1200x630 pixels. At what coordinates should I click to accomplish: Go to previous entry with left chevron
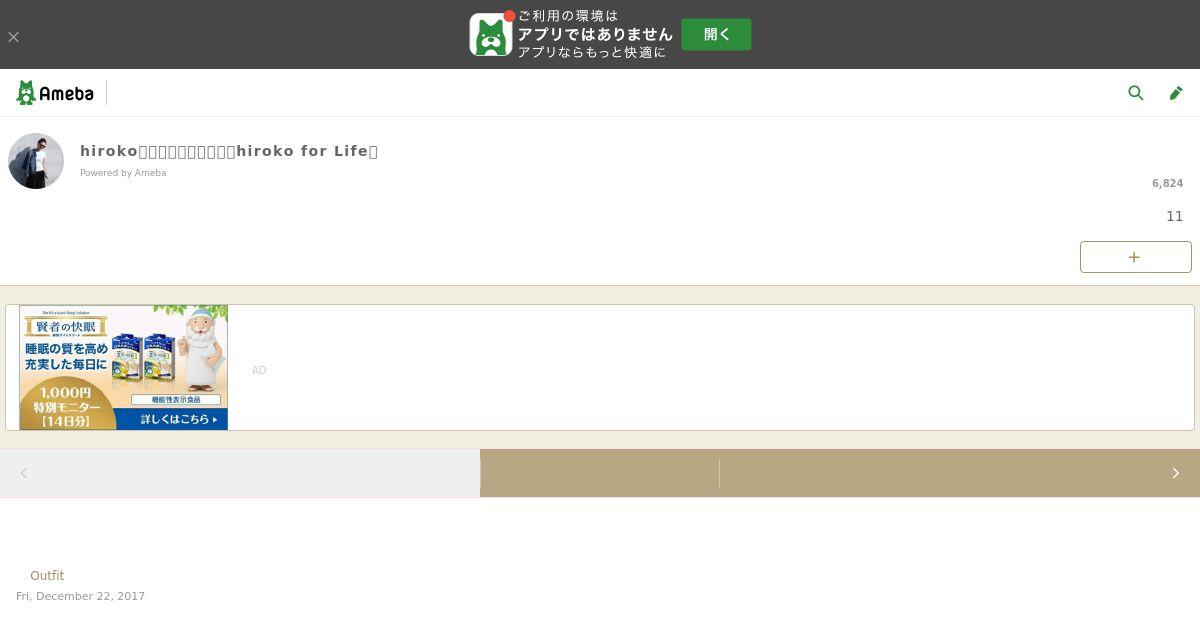(24, 473)
